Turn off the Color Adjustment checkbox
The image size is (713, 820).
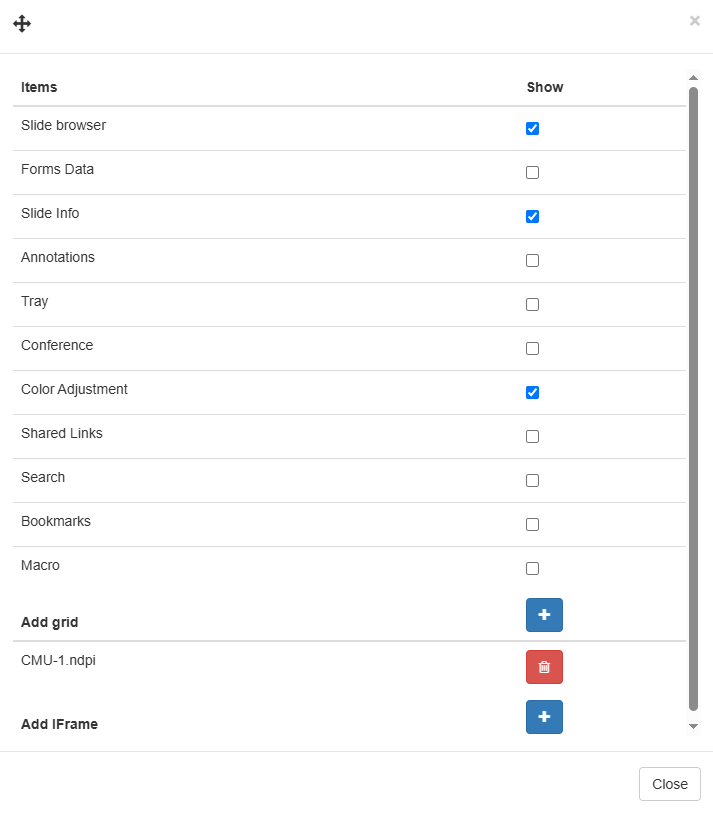coord(533,393)
